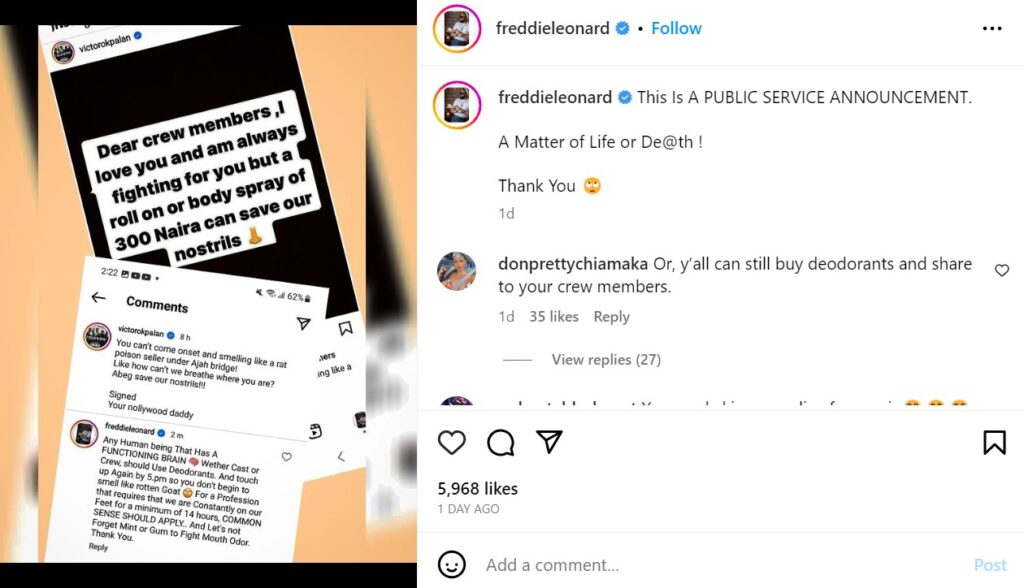Like donprettychiamaka's comment with the small heart
Viewport: 1024px width, 588px height.
click(1001, 270)
